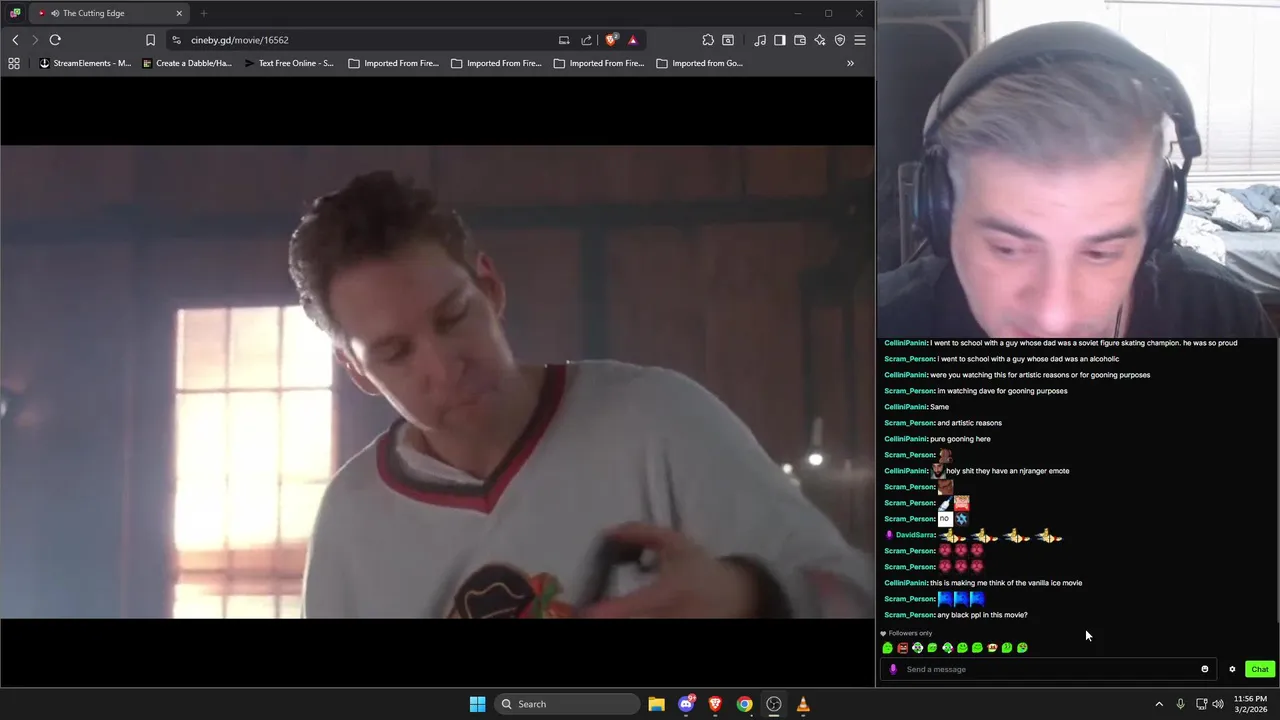The height and width of the screenshot is (720, 1280).
Task: Open Discord from the taskbar
Action: 686,704
